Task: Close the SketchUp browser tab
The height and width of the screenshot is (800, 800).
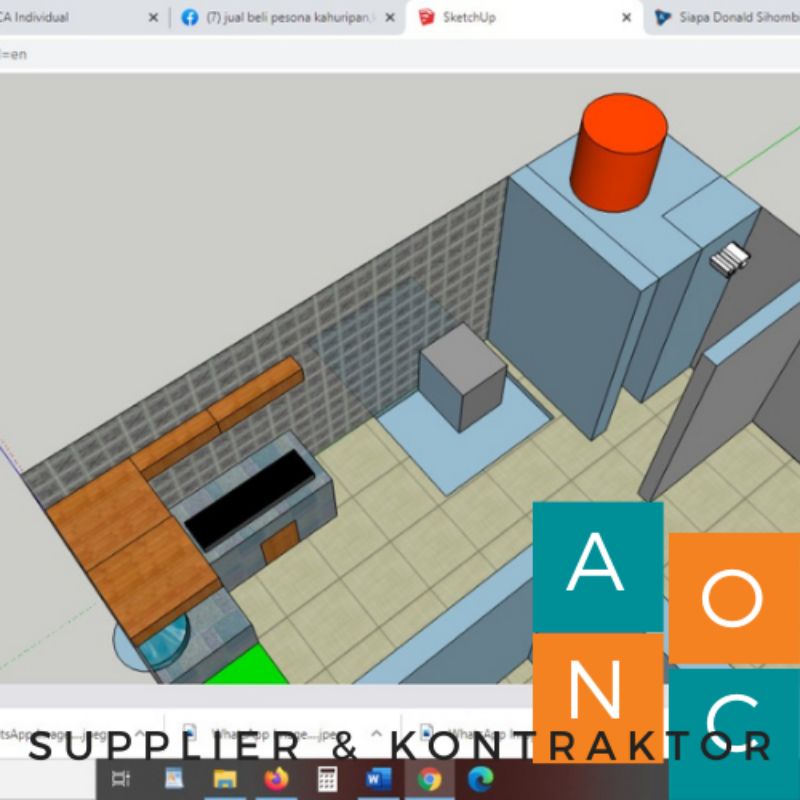Action: coord(627,17)
